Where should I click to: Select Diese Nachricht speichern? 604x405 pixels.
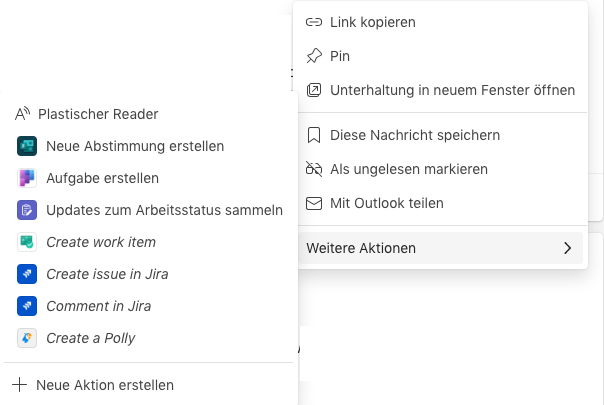coord(414,135)
